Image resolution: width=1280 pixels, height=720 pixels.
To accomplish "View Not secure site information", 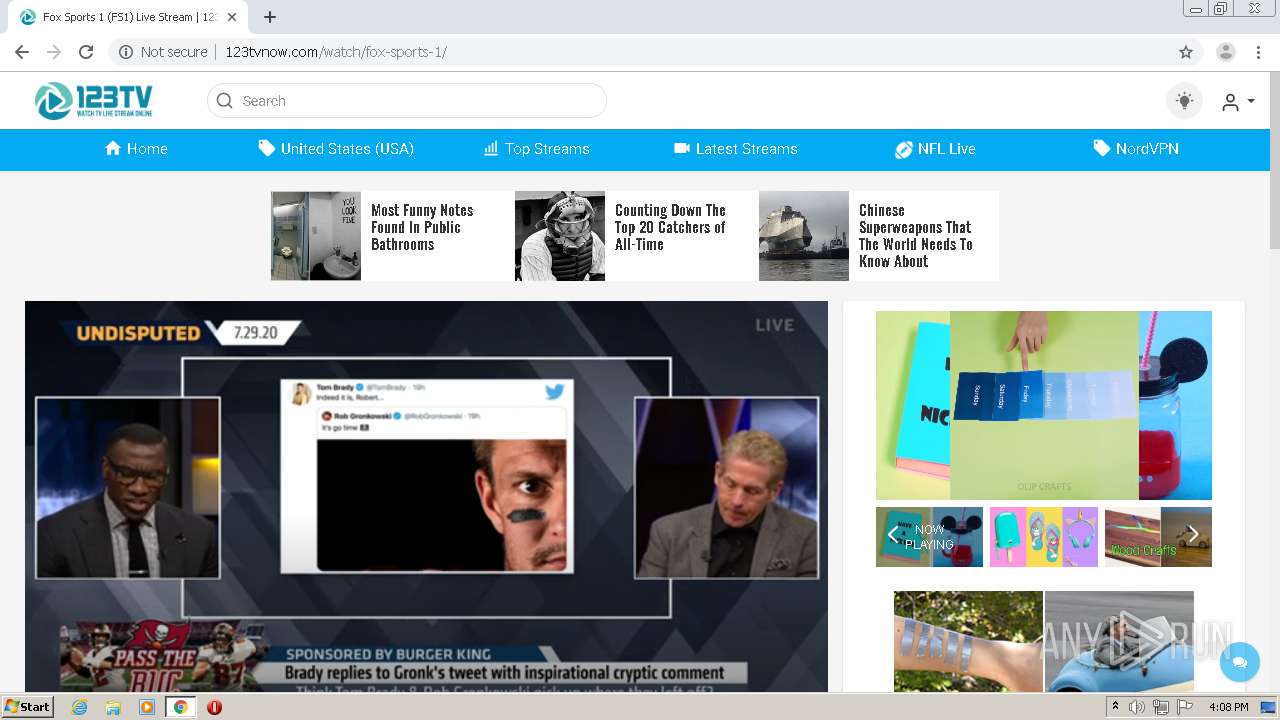I will (163, 52).
